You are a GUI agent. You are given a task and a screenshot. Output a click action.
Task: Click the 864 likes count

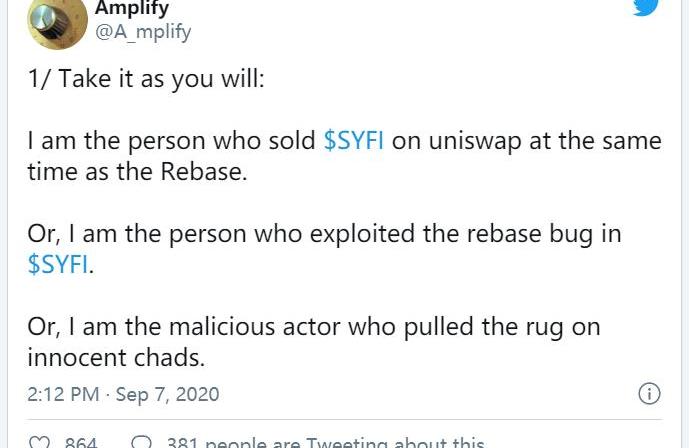coord(80,443)
